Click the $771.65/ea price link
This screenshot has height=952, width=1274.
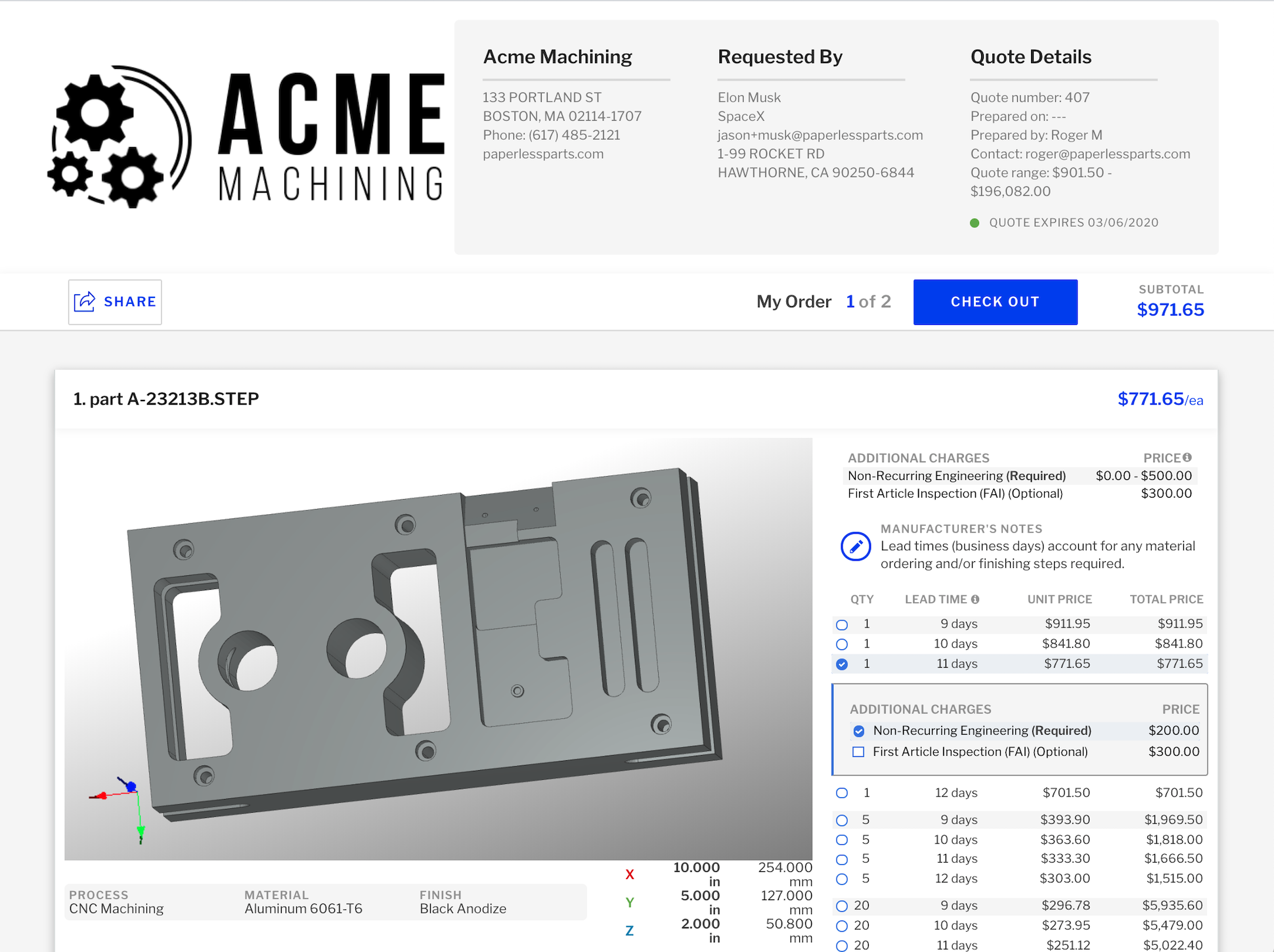point(1160,399)
